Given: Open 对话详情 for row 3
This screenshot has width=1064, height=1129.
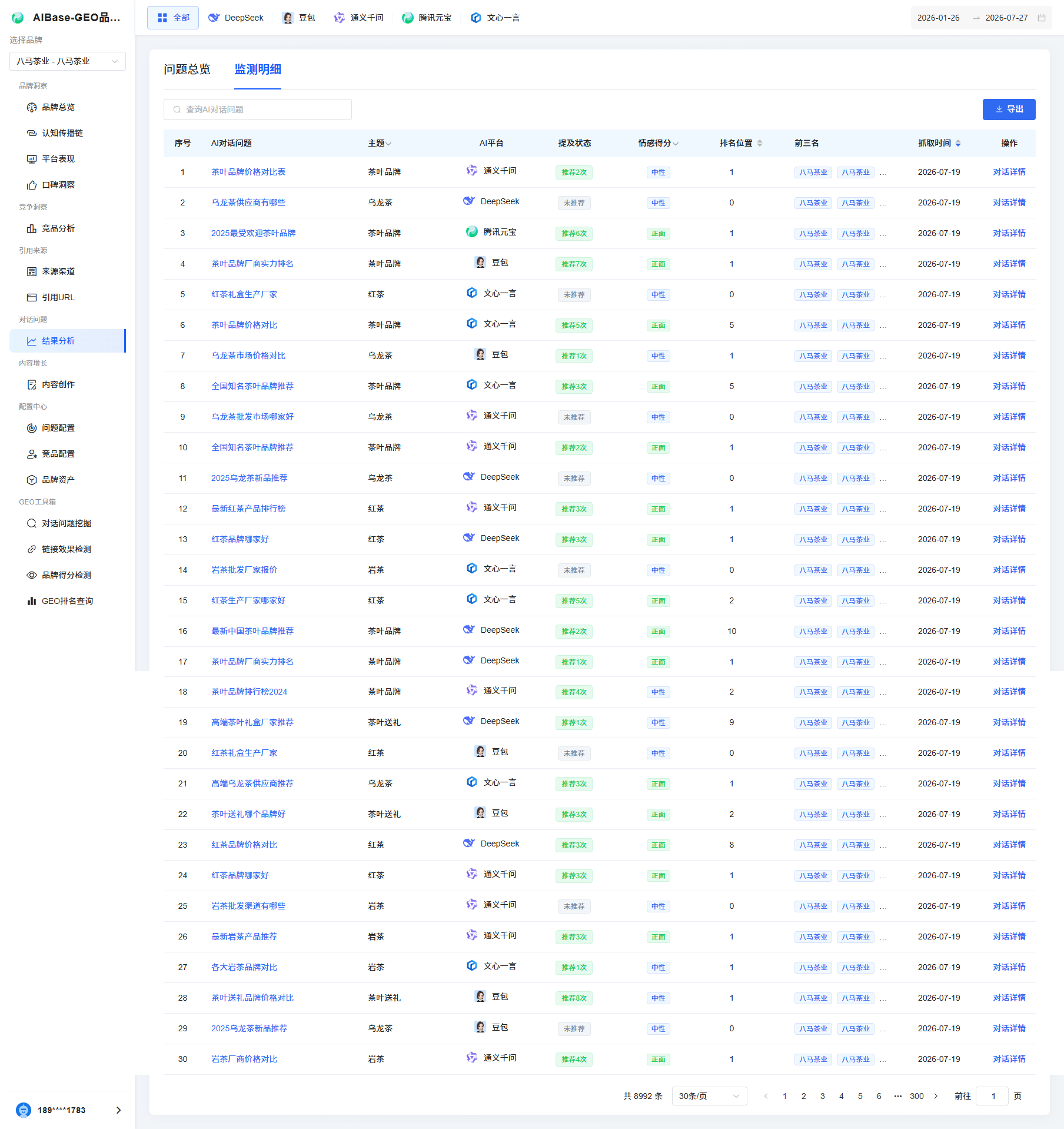Looking at the screenshot, I should pos(1009,233).
